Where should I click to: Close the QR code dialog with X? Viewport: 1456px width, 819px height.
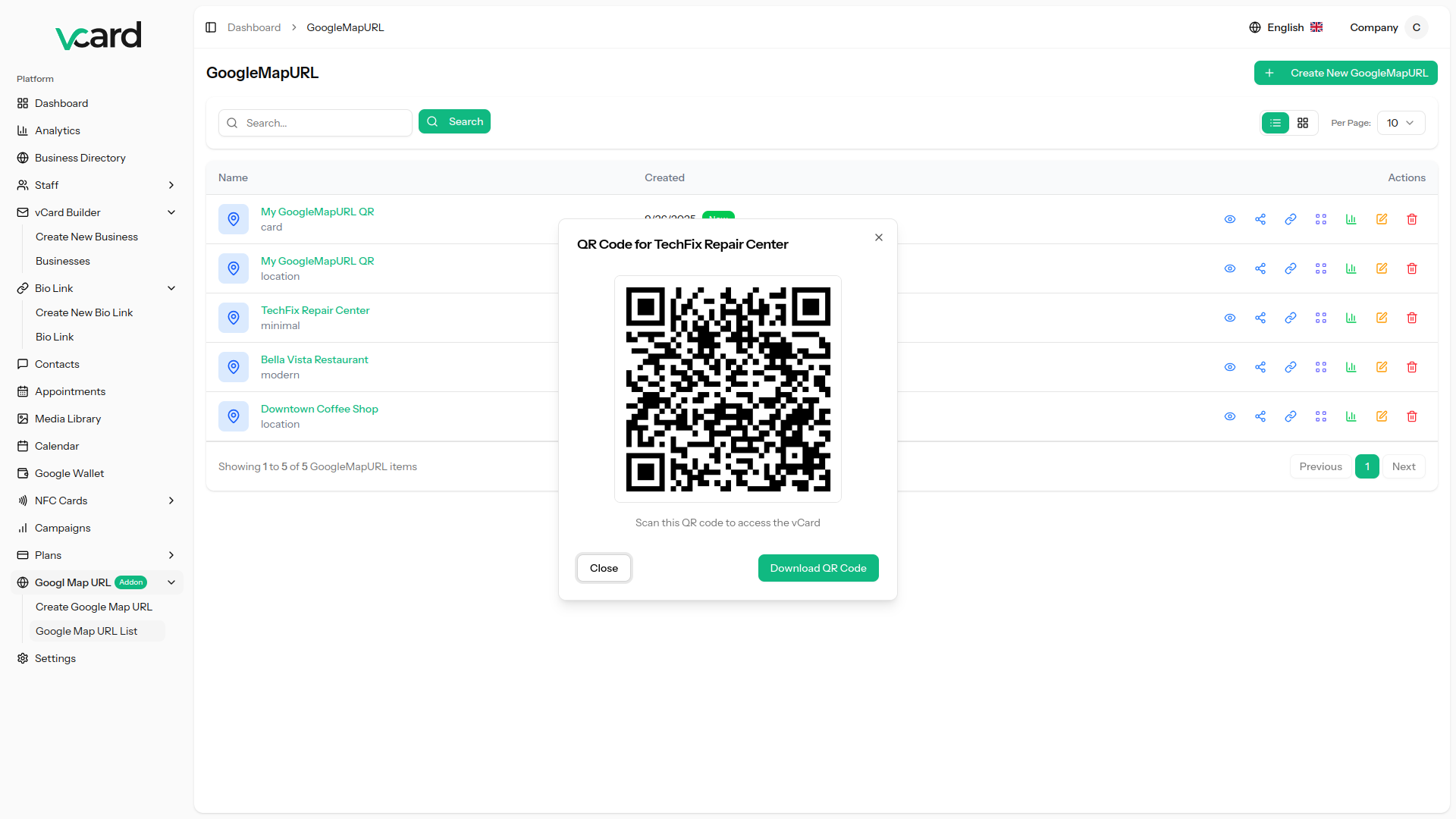click(x=879, y=237)
